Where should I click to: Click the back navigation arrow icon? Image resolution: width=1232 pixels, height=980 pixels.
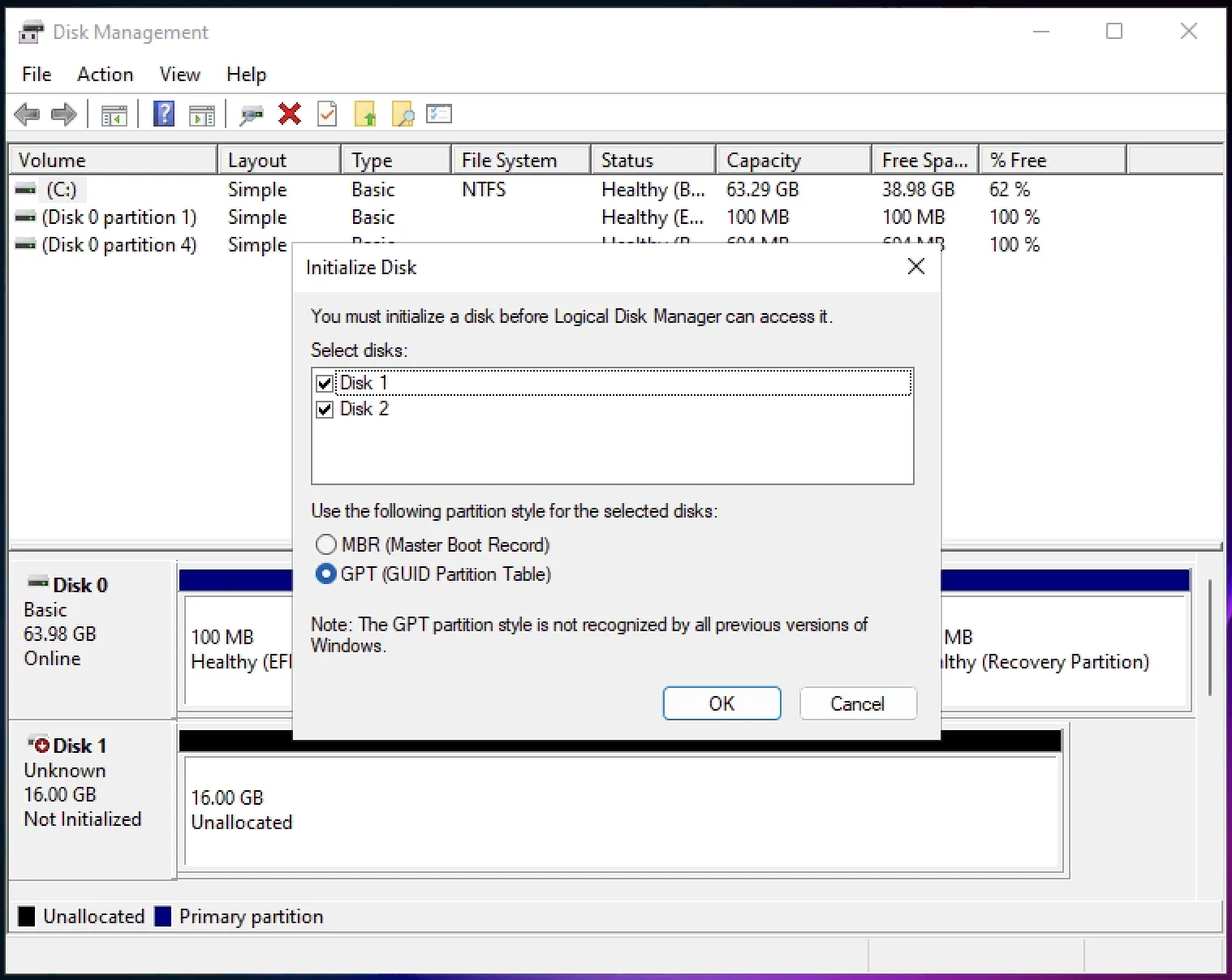click(x=27, y=114)
